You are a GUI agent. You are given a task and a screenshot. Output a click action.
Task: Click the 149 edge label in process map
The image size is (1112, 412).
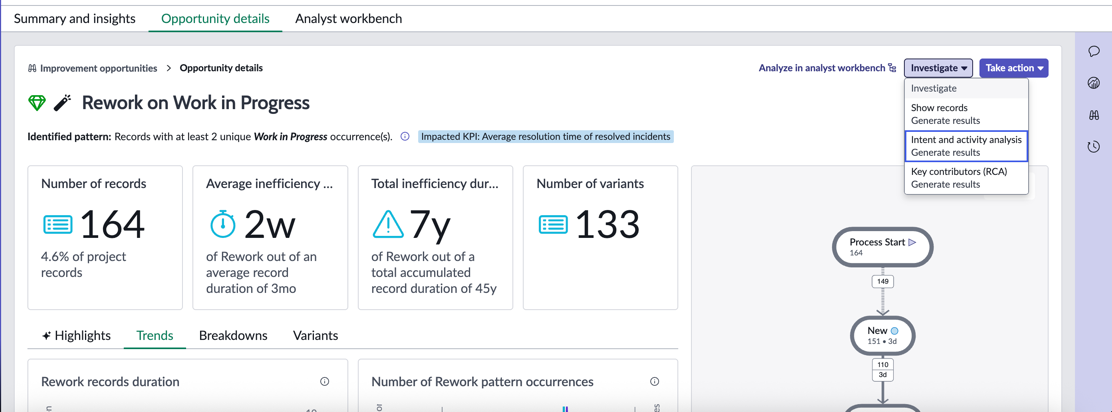(x=882, y=282)
